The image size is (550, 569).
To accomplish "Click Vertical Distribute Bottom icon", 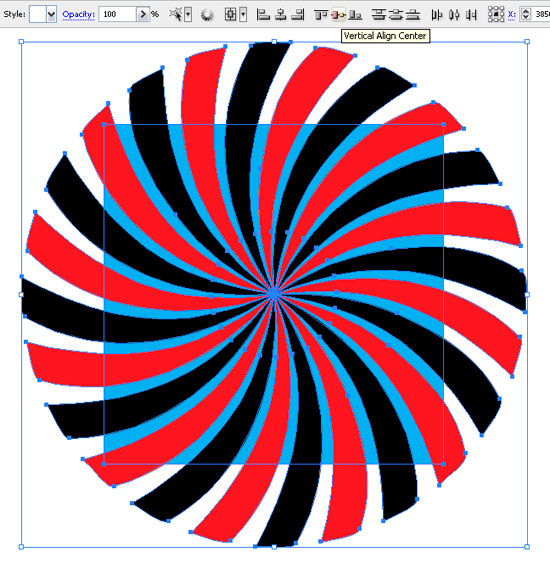I will point(413,15).
